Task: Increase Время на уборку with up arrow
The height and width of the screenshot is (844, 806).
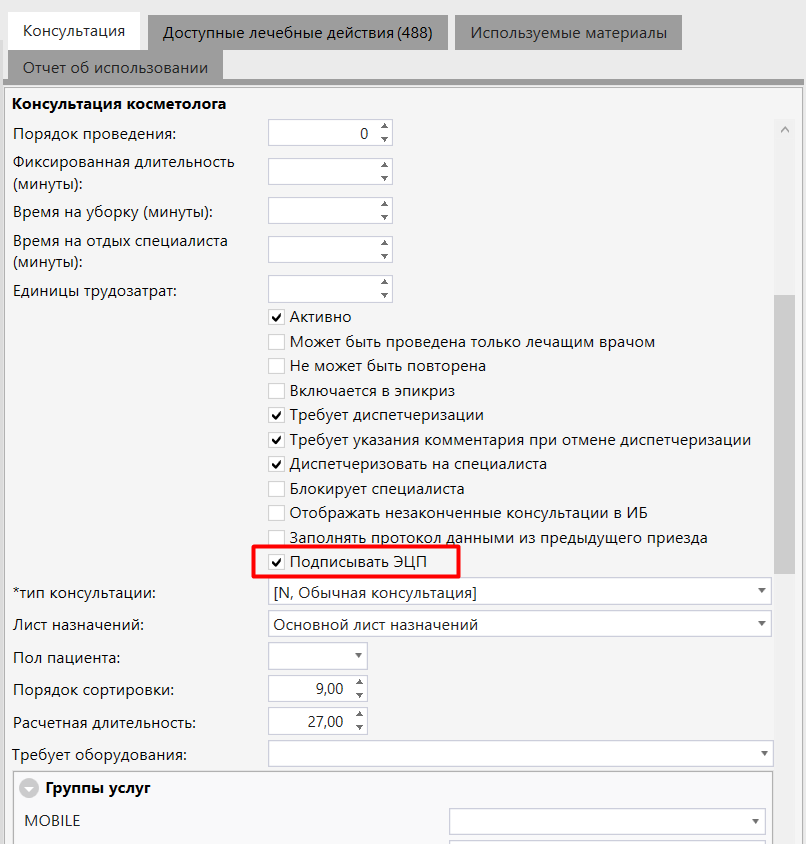Action: click(x=384, y=205)
